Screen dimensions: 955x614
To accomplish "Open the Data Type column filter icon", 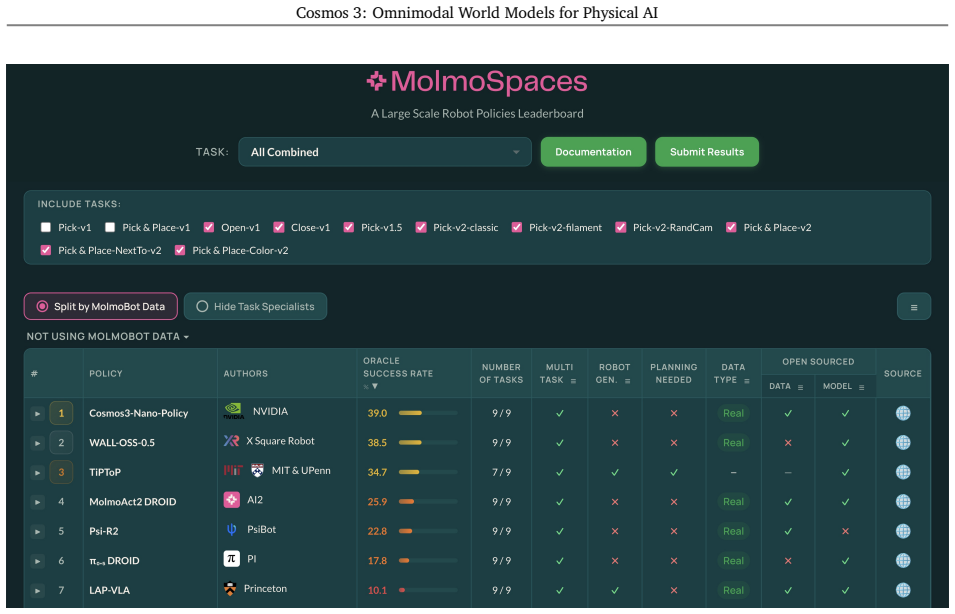I will coord(747,381).
